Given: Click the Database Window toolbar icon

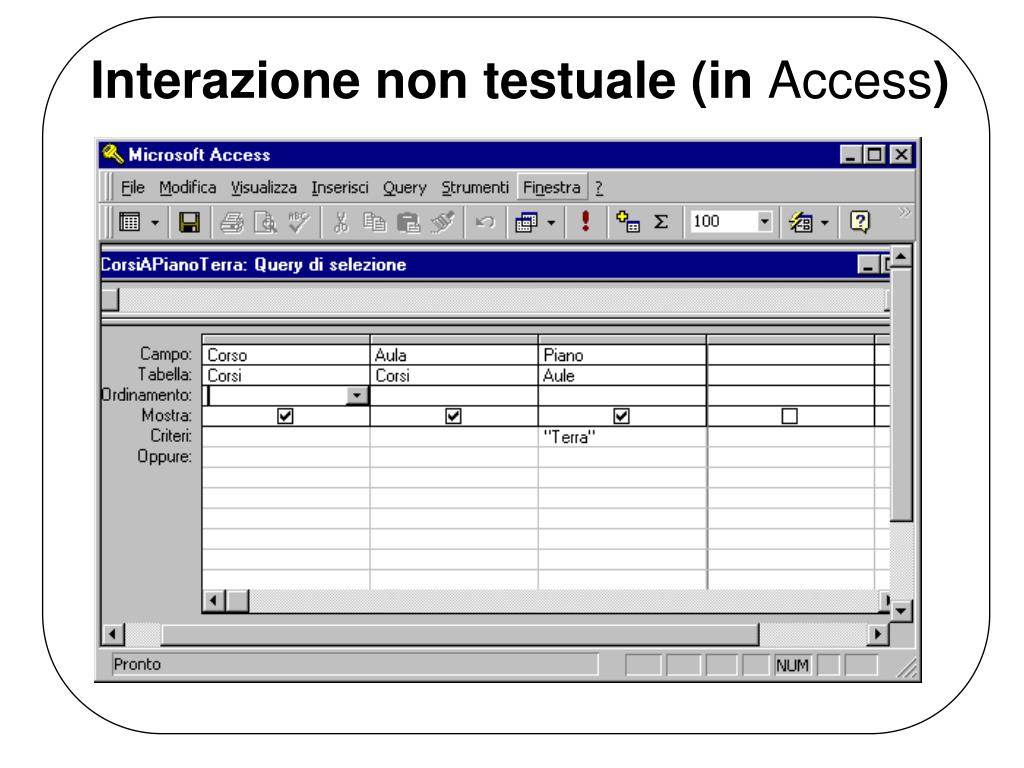Looking at the screenshot, I should click(x=801, y=223).
